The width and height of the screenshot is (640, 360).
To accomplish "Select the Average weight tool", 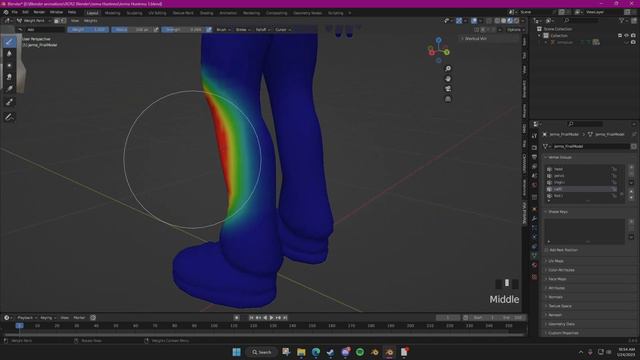I will [x=9, y=65].
